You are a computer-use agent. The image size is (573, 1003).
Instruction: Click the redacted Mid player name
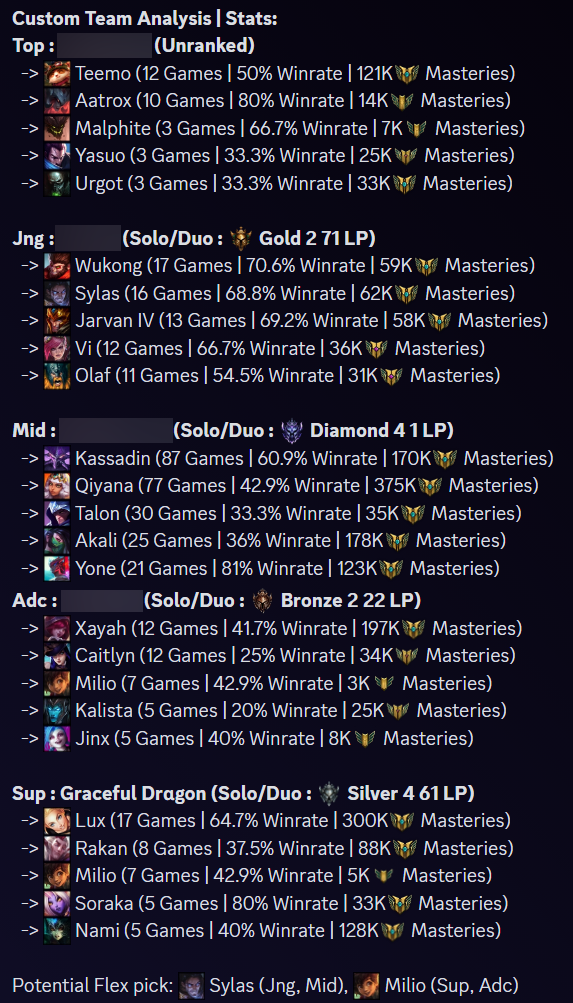116,431
